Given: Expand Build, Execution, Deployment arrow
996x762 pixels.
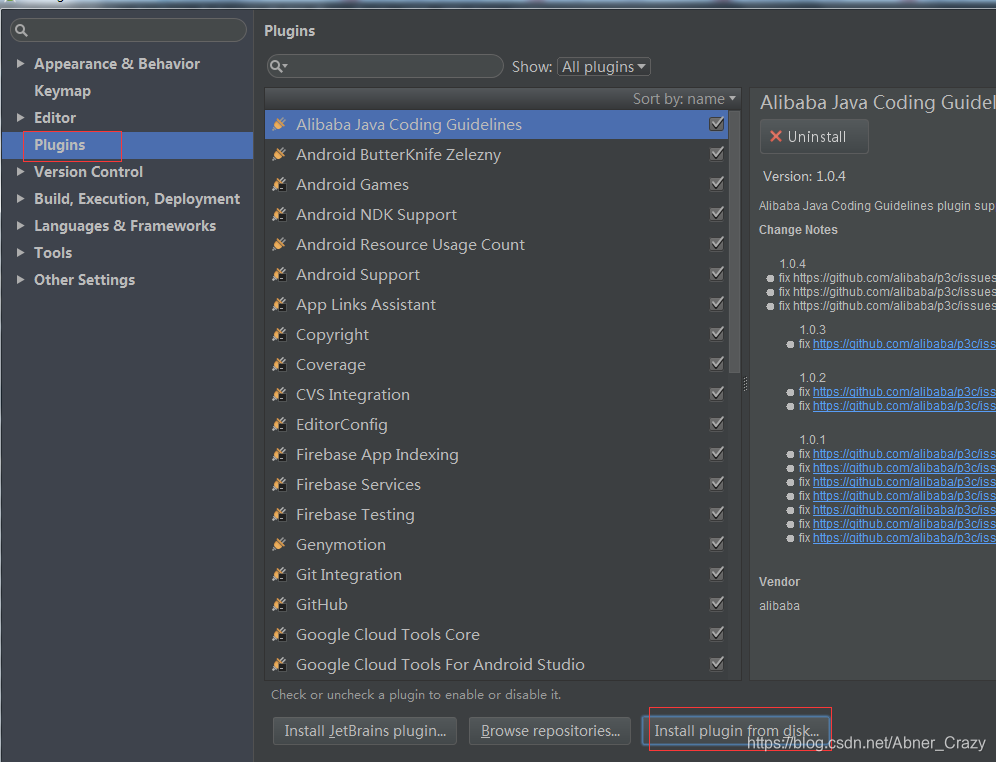Looking at the screenshot, I should click(x=20, y=199).
